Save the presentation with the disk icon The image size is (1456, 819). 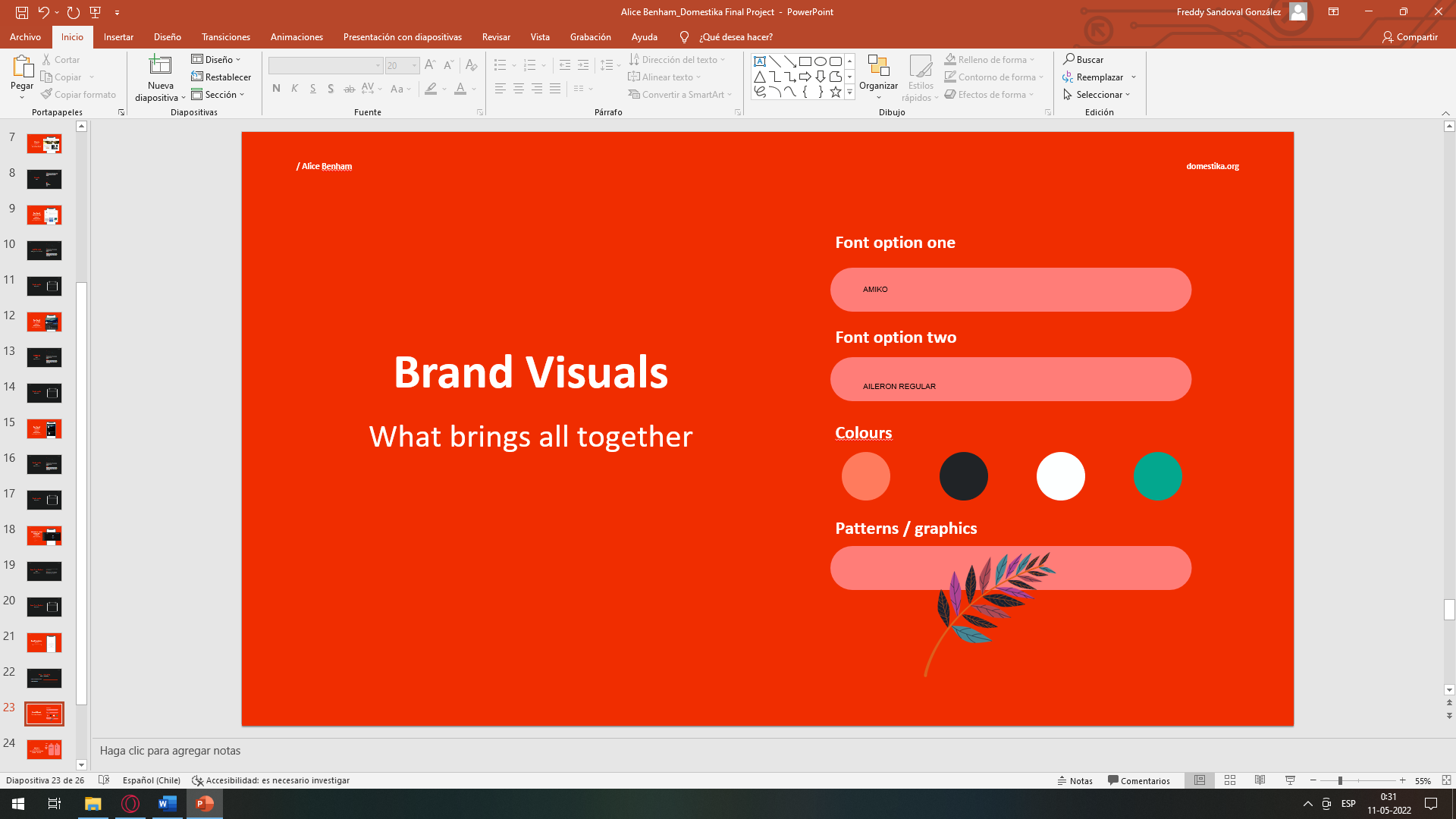pos(22,12)
